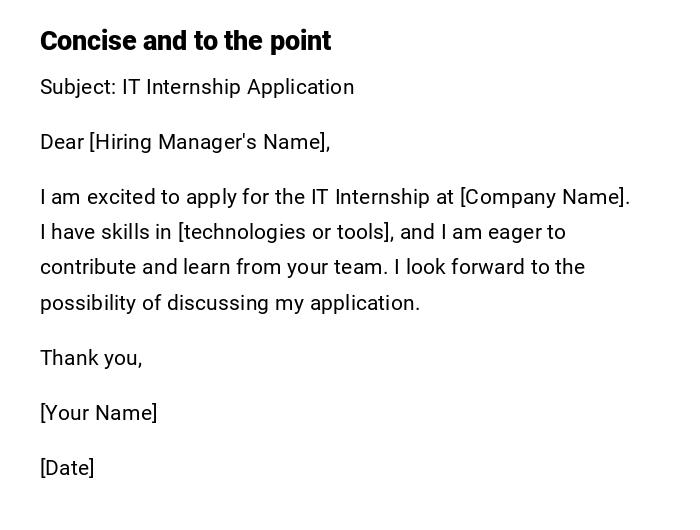700x530 pixels.
Task: Click the "[Hiring Manager's Name]" placeholder
Action: click(208, 142)
